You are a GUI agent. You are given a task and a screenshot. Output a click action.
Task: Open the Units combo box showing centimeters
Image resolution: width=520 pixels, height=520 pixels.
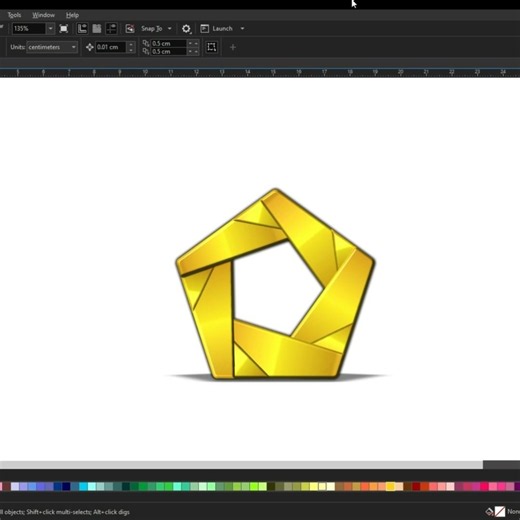point(52,47)
